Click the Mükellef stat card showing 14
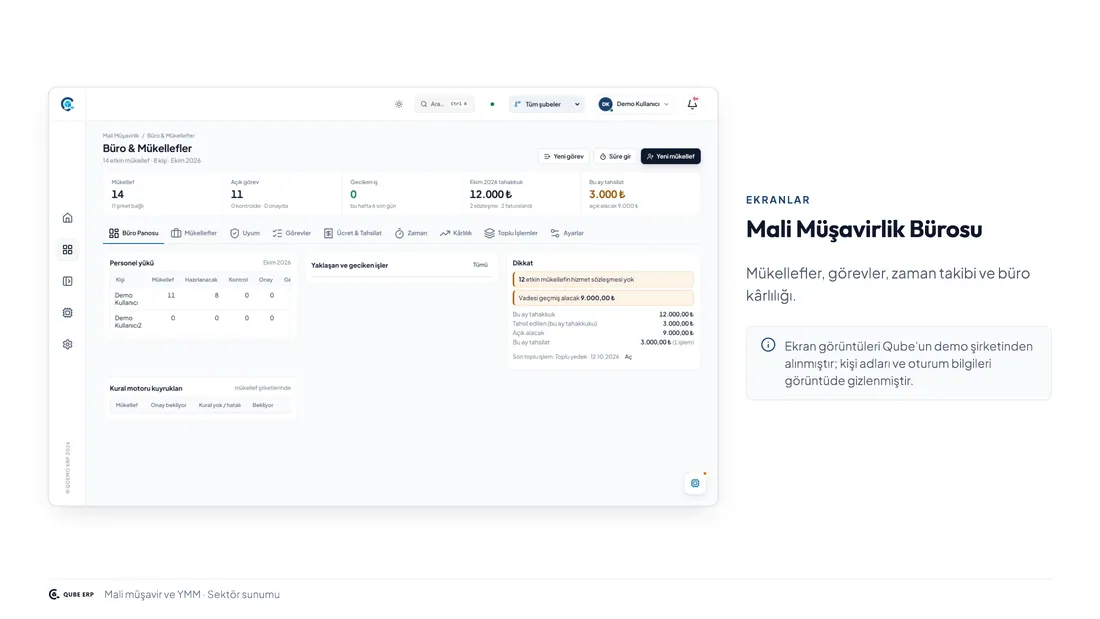 pyautogui.click(x=162, y=194)
